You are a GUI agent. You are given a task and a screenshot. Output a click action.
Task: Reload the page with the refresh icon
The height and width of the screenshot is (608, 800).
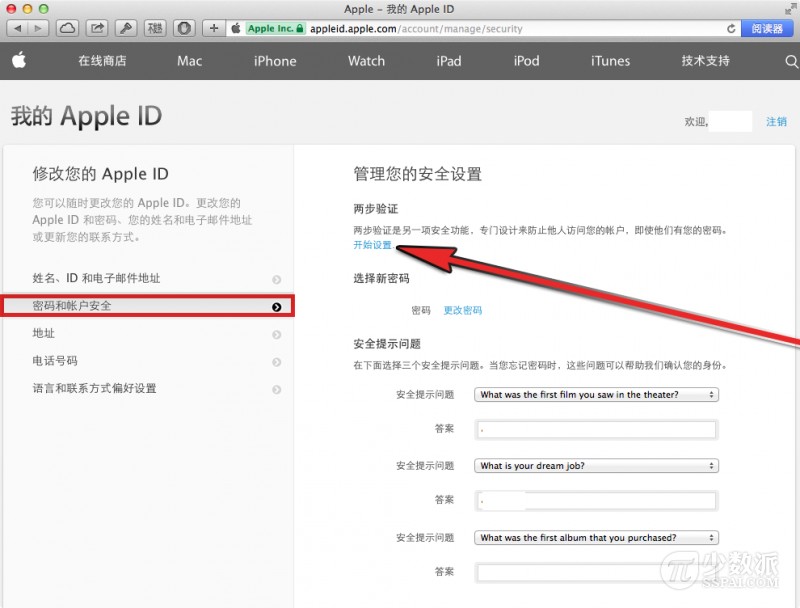click(731, 29)
